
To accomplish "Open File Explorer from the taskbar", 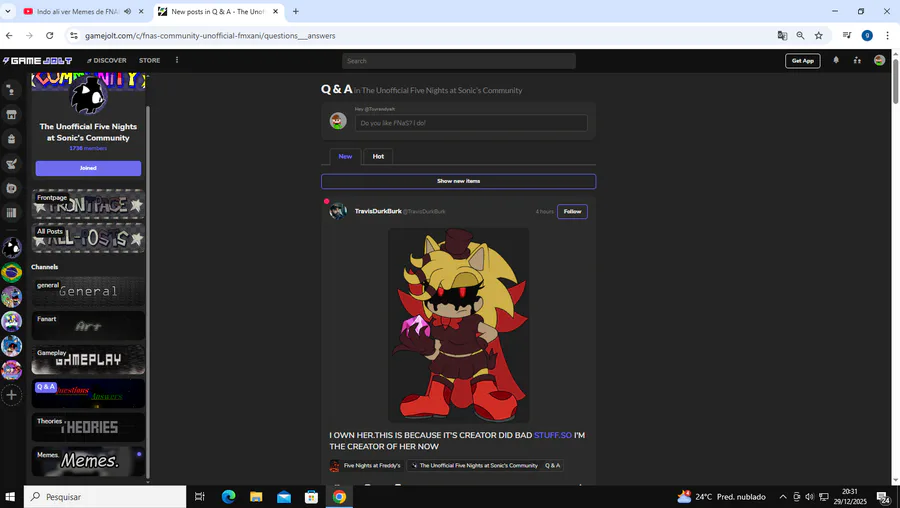I will click(x=256, y=497).
